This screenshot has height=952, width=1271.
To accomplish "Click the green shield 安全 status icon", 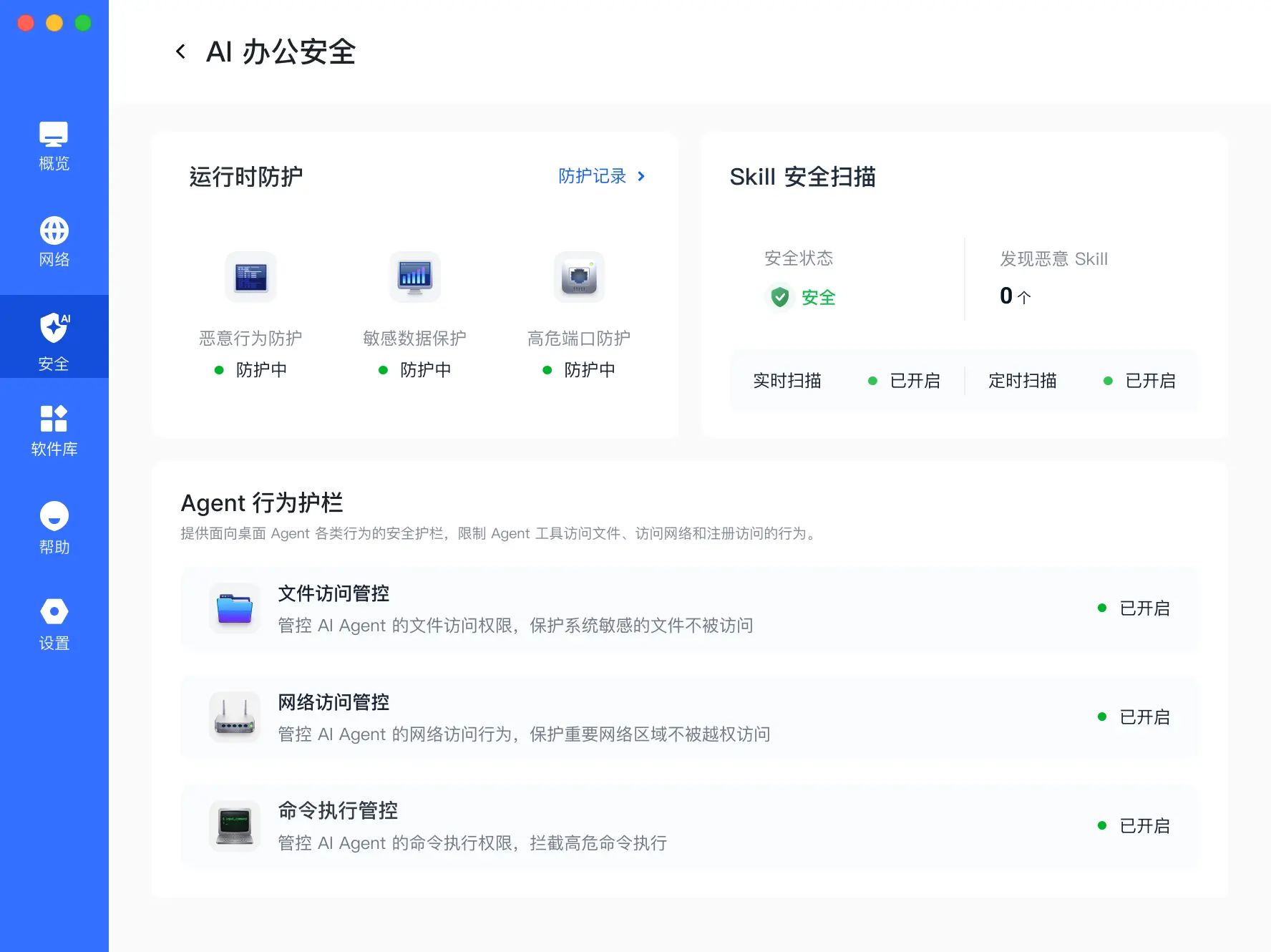I will (780, 297).
